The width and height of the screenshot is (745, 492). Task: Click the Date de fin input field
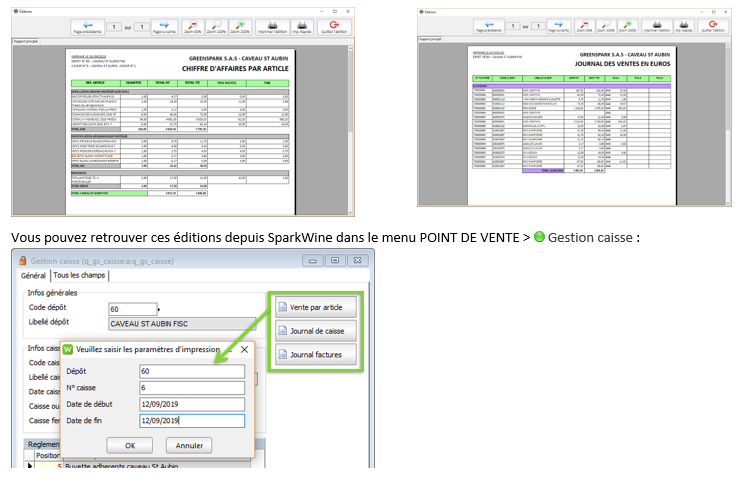click(190, 420)
